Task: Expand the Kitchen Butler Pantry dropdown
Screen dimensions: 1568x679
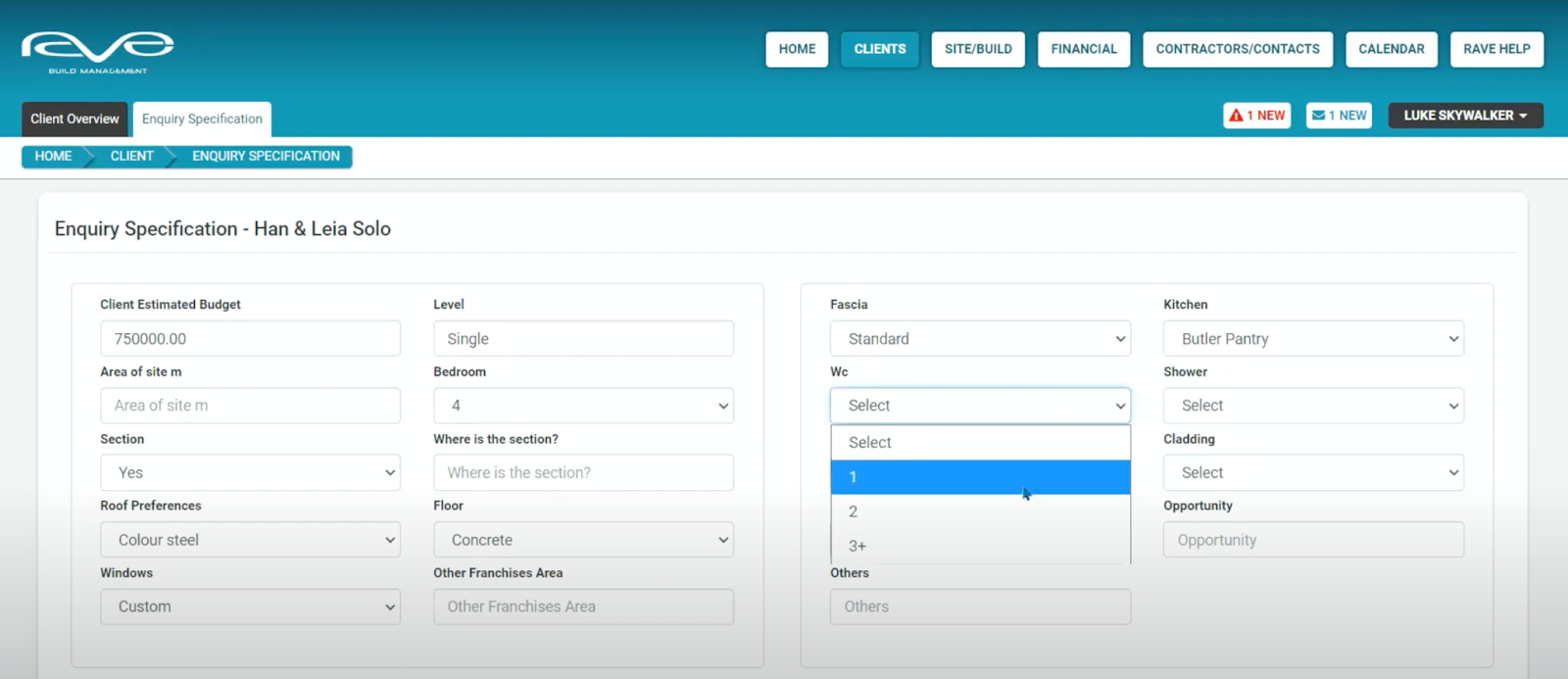Action: (1313, 339)
